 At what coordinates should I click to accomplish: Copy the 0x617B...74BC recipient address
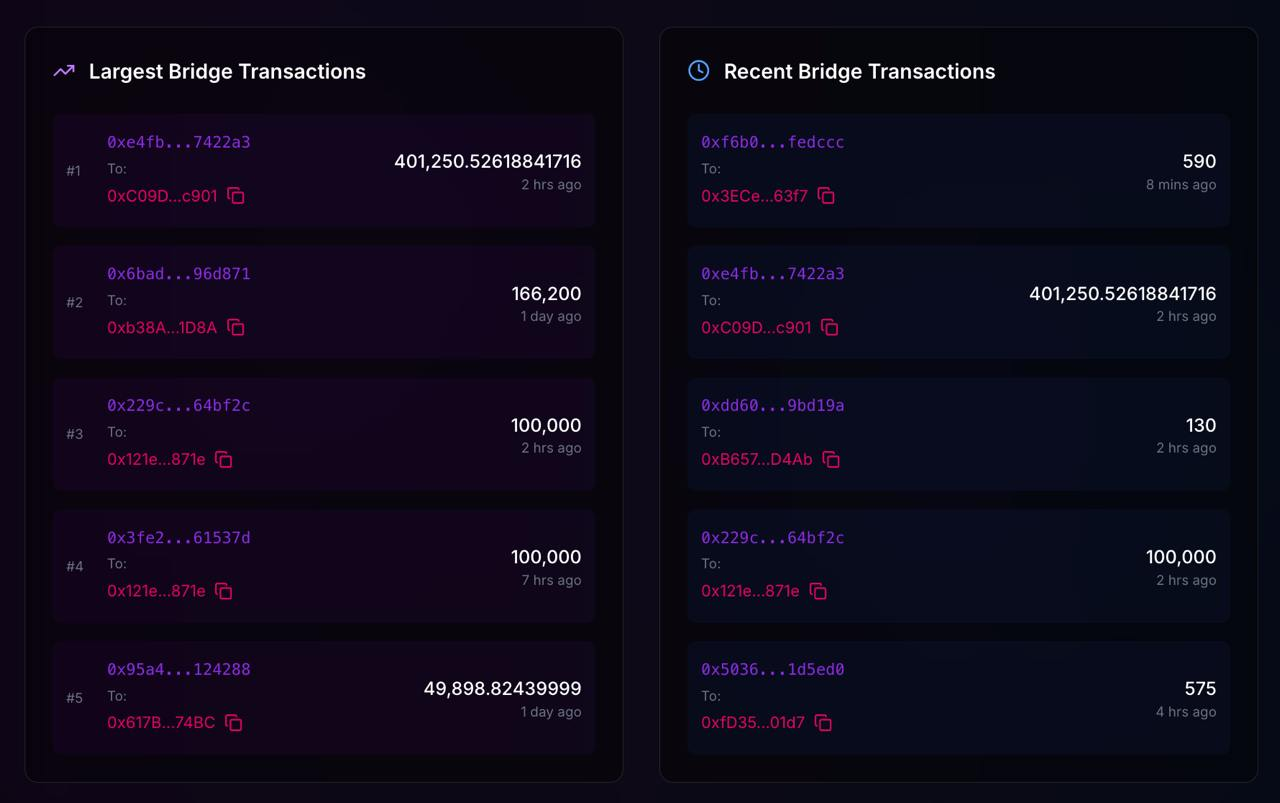pos(234,723)
